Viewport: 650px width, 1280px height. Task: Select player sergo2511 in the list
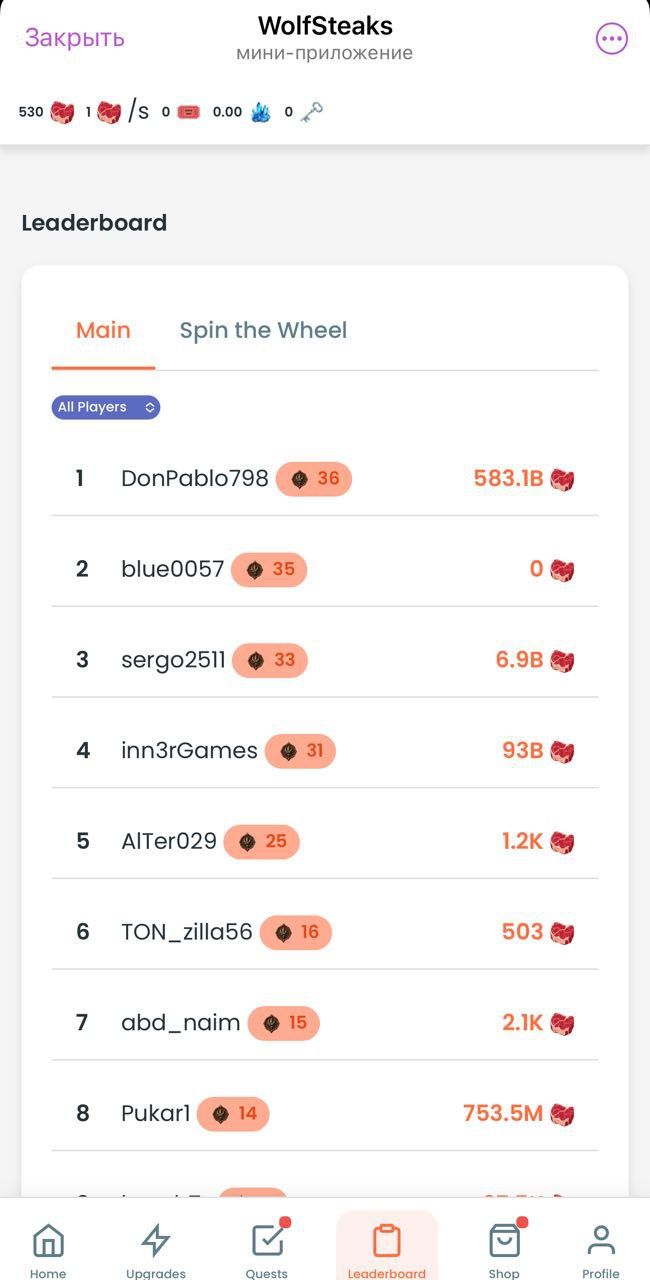click(173, 660)
